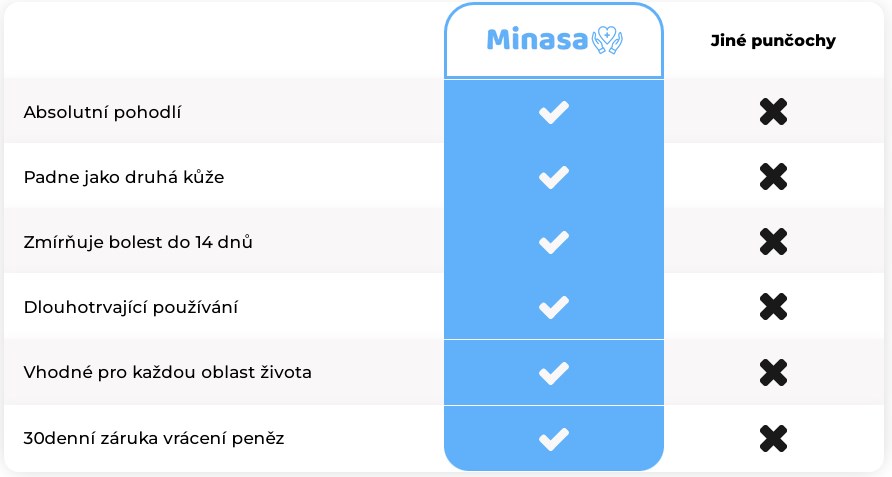The width and height of the screenshot is (892, 477).
Task: Click the X mark for 30denní záruka row
Action: click(x=773, y=438)
